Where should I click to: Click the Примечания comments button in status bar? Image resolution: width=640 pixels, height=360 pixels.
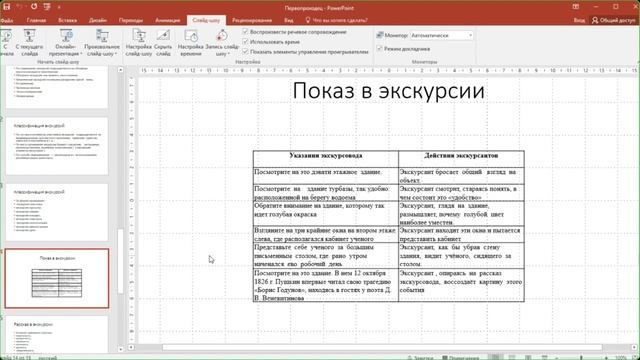[x=460, y=358]
